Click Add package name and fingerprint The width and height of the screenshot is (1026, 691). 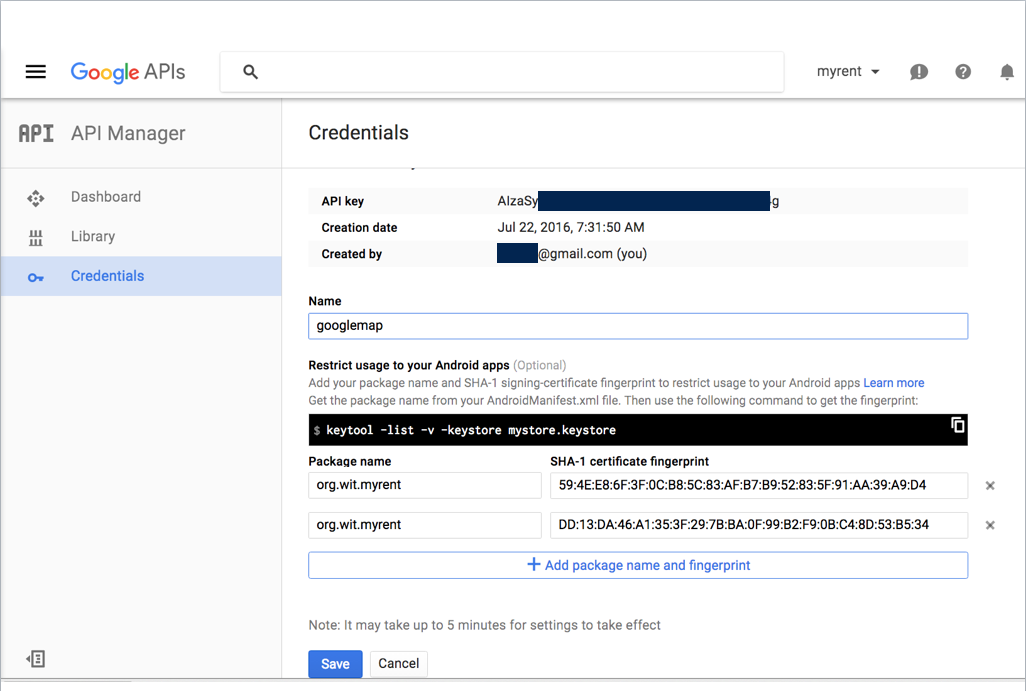[x=638, y=565]
